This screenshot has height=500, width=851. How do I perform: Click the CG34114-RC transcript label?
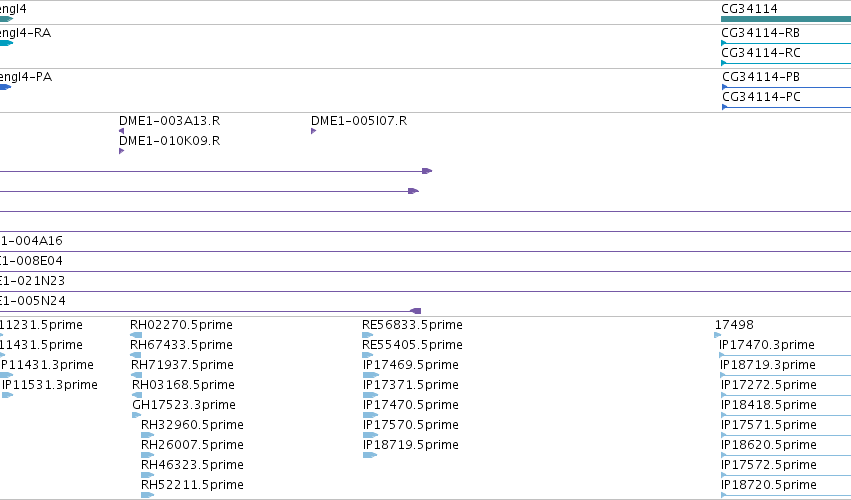[761, 53]
